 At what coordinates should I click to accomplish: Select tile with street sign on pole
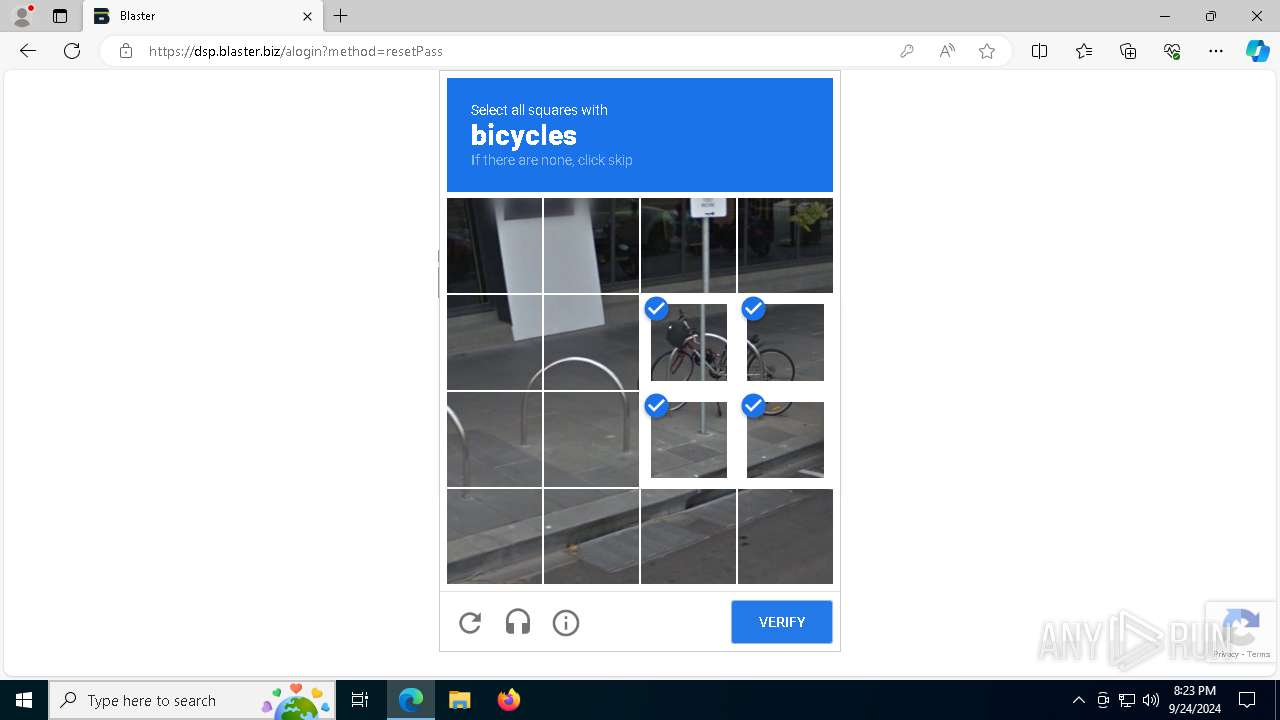(x=689, y=245)
